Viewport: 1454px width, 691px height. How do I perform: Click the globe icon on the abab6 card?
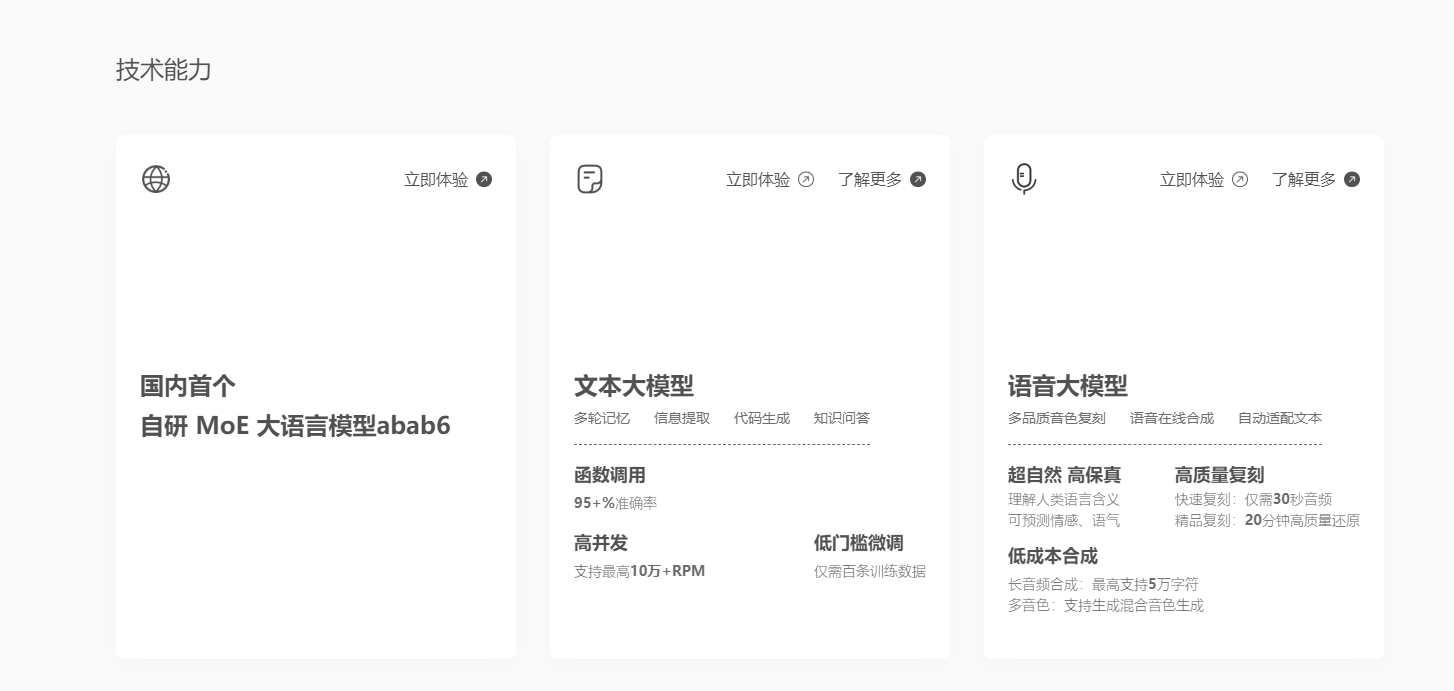[x=156, y=179]
